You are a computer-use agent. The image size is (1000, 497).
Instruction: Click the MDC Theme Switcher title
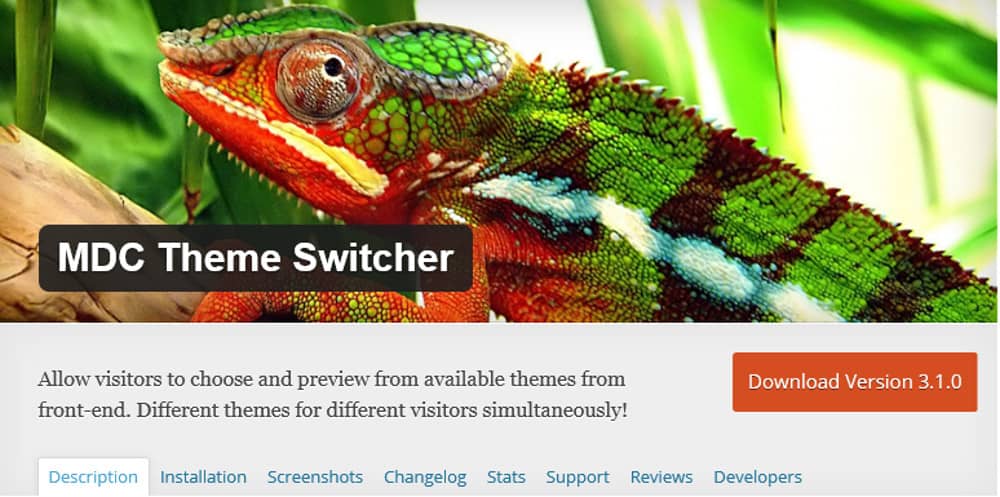pyautogui.click(x=256, y=258)
